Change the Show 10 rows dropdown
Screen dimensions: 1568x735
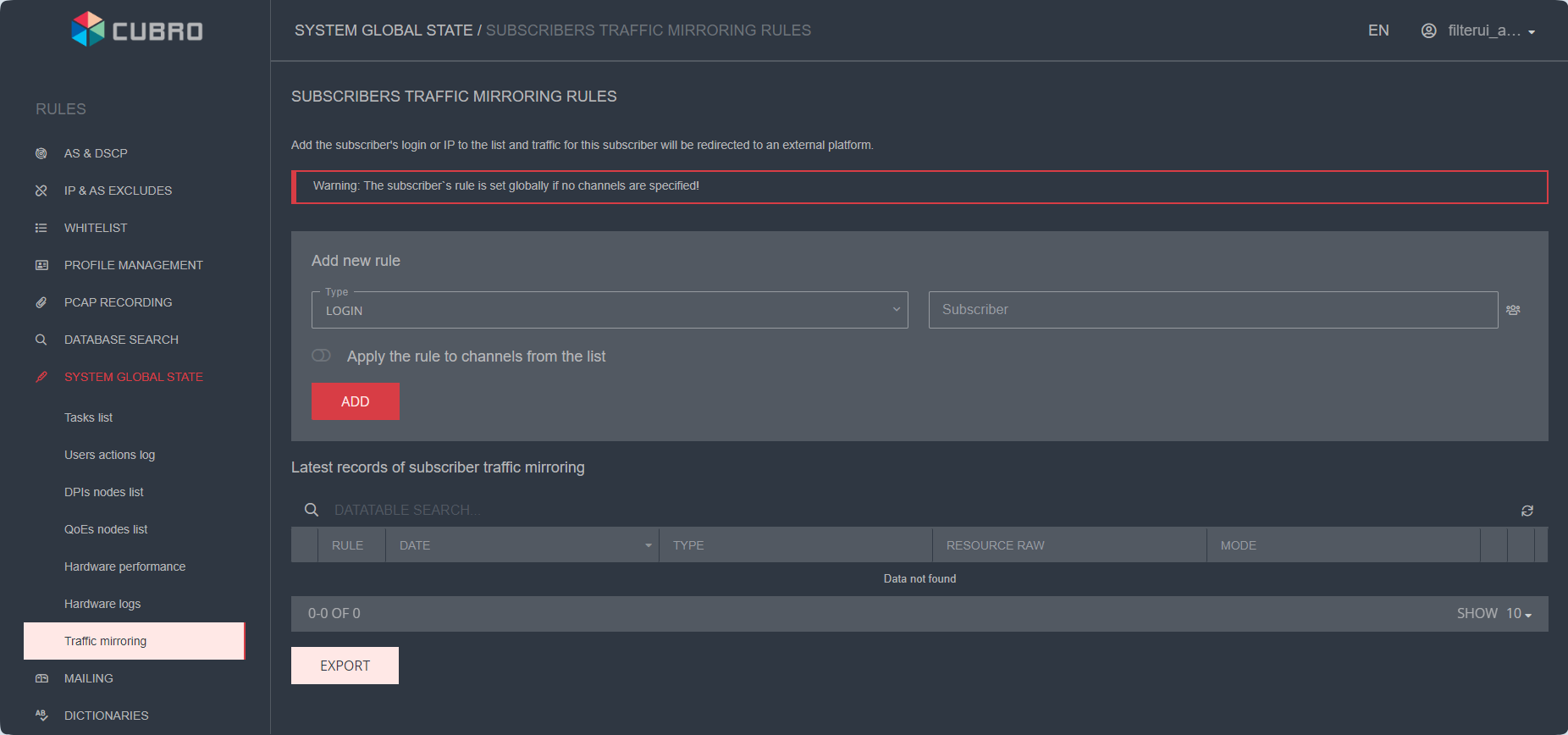click(x=1518, y=614)
